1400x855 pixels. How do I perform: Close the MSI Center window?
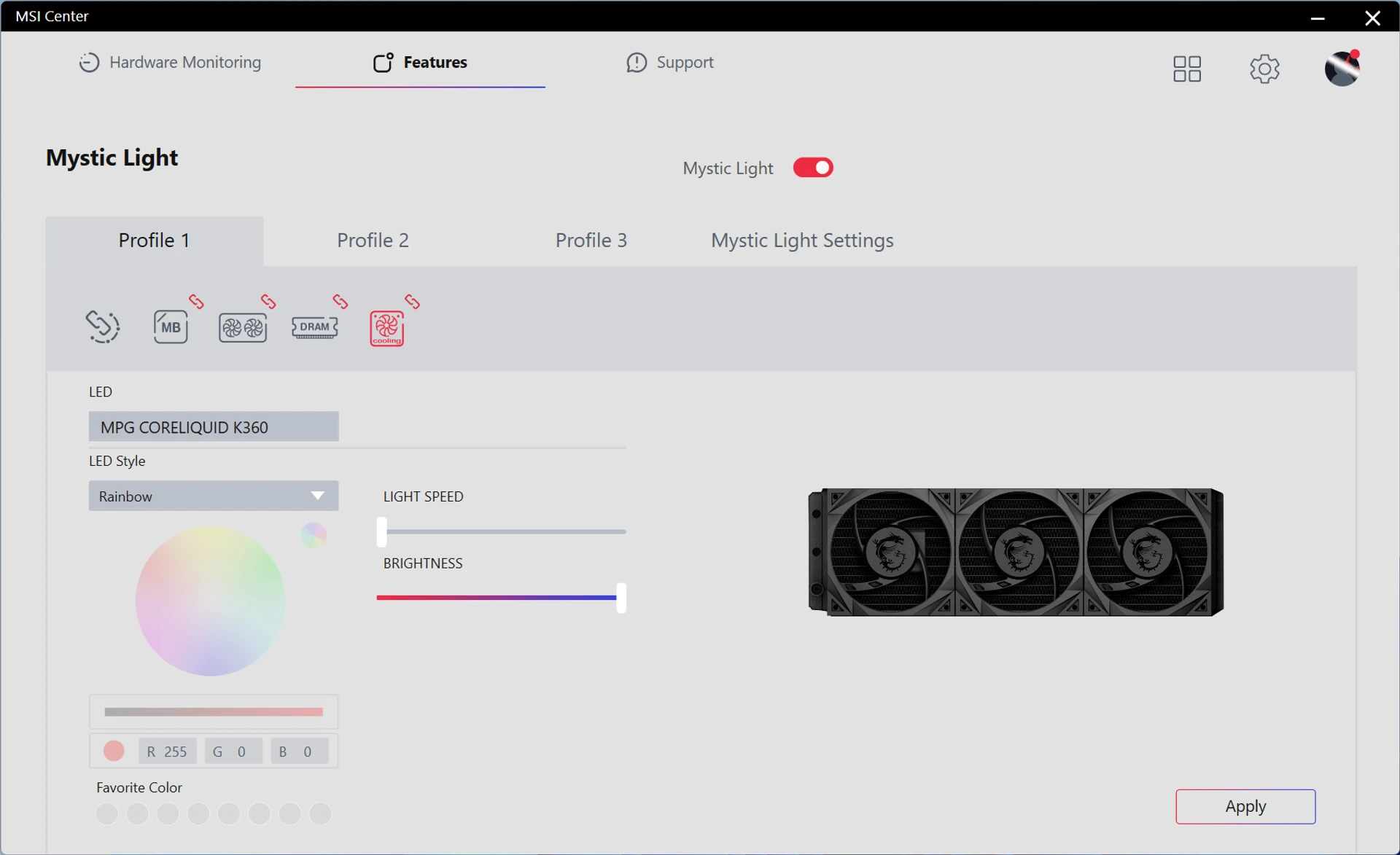click(x=1372, y=17)
